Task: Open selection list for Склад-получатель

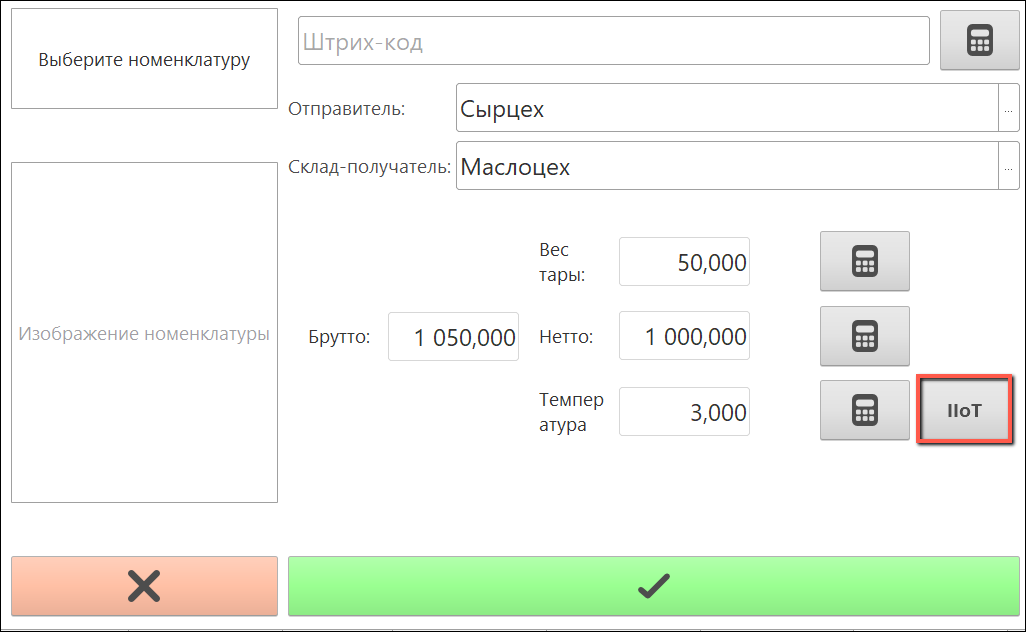Action: coord(1008,166)
